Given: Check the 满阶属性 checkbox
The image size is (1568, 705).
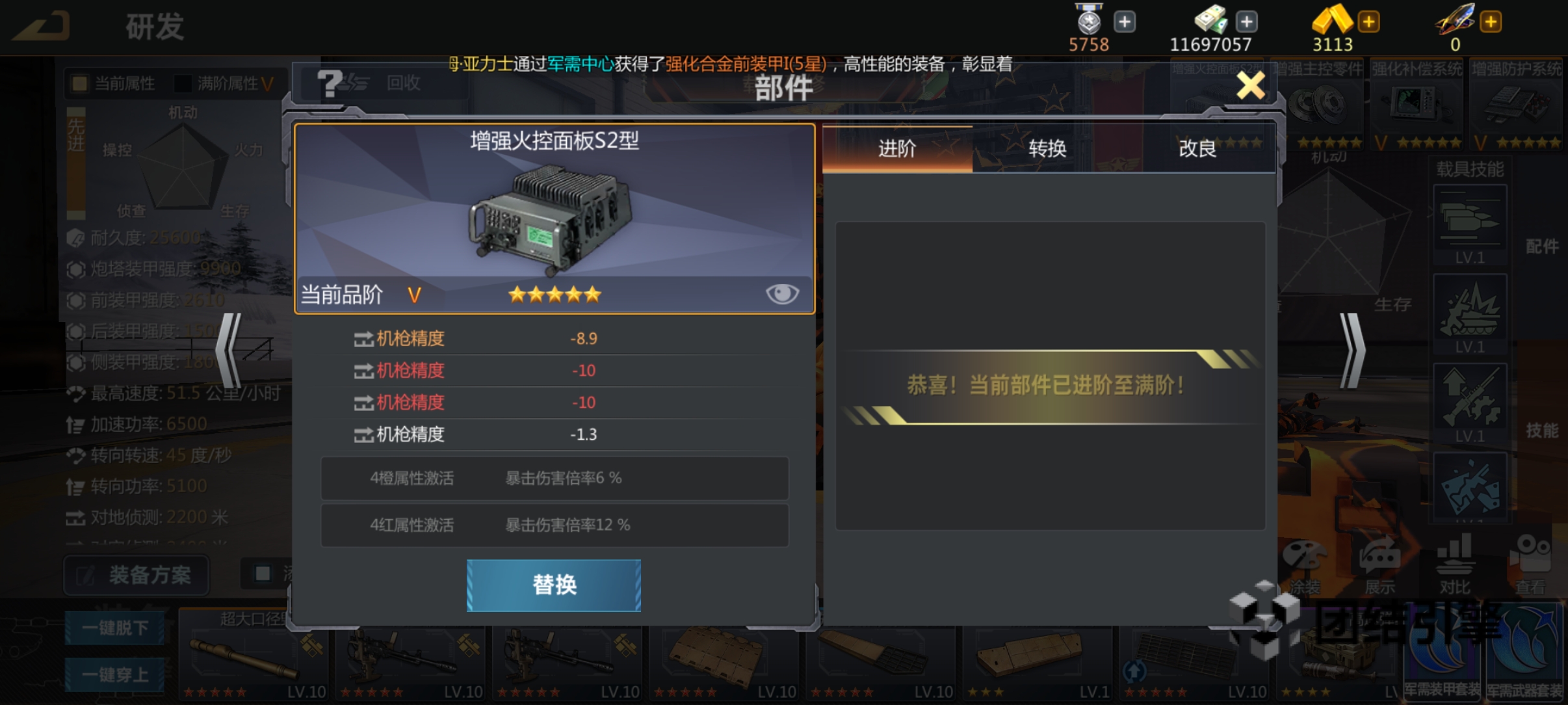Looking at the screenshot, I should click(x=183, y=83).
